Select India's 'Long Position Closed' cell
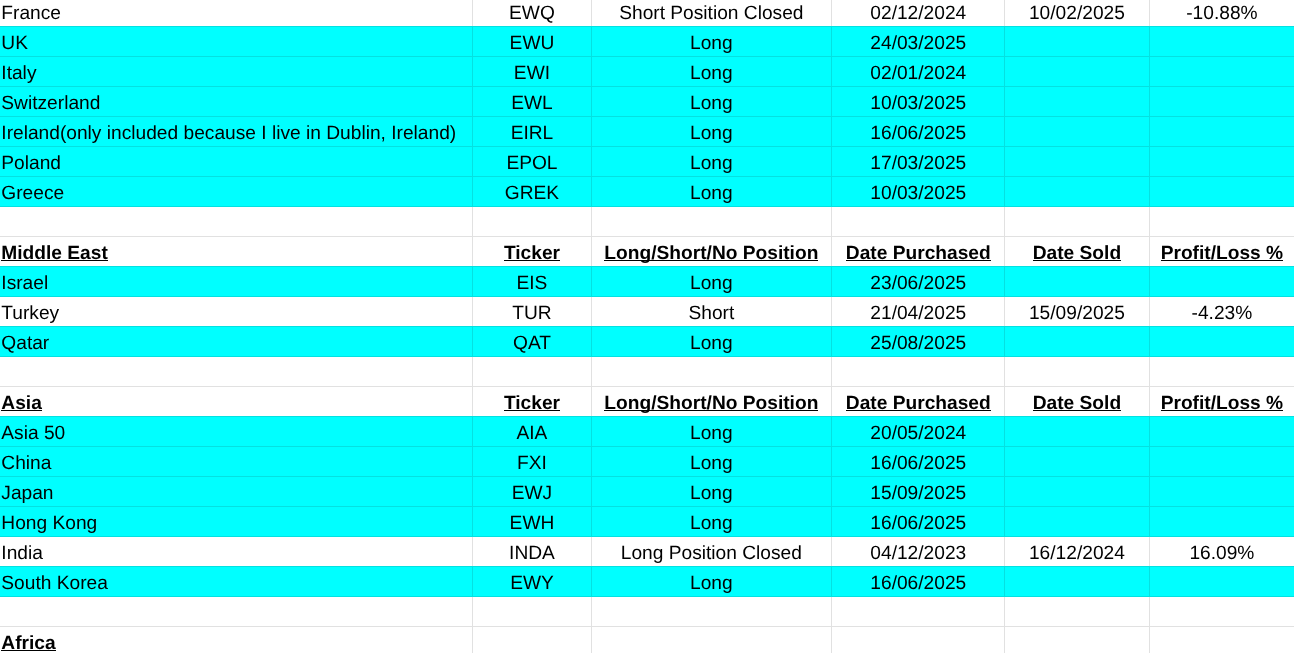The image size is (1294, 653). click(x=711, y=552)
